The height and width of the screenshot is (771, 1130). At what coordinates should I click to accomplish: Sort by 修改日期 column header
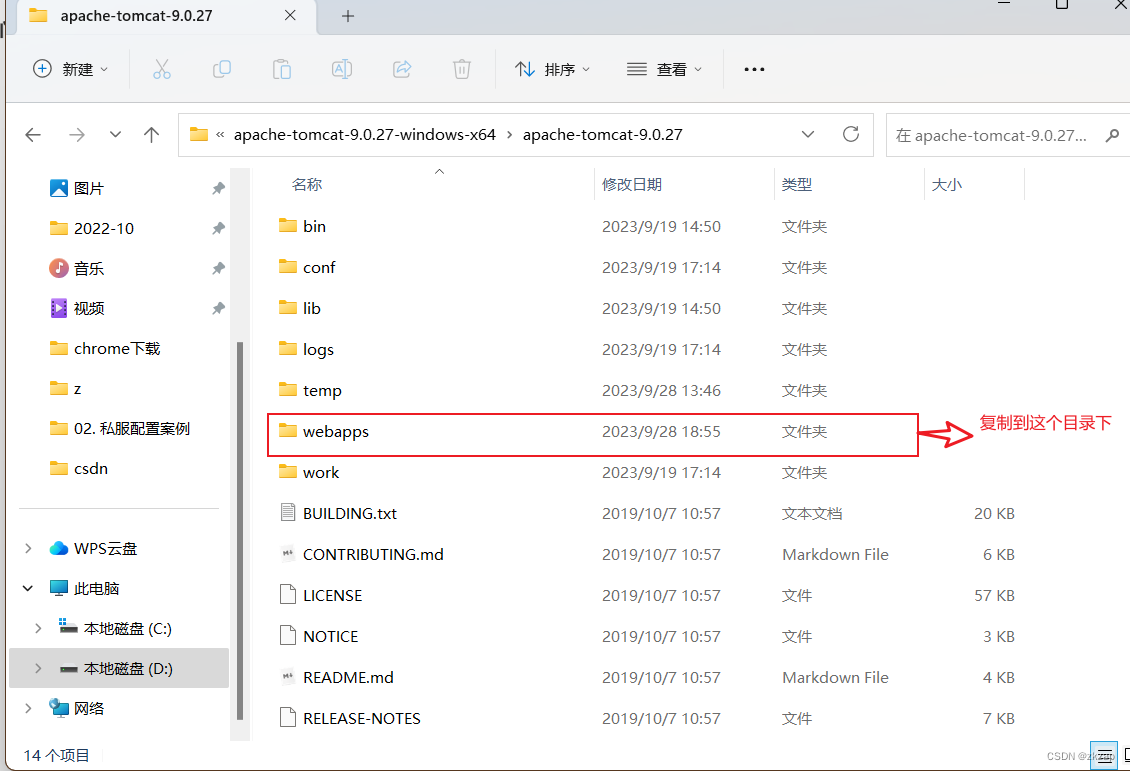click(x=632, y=184)
